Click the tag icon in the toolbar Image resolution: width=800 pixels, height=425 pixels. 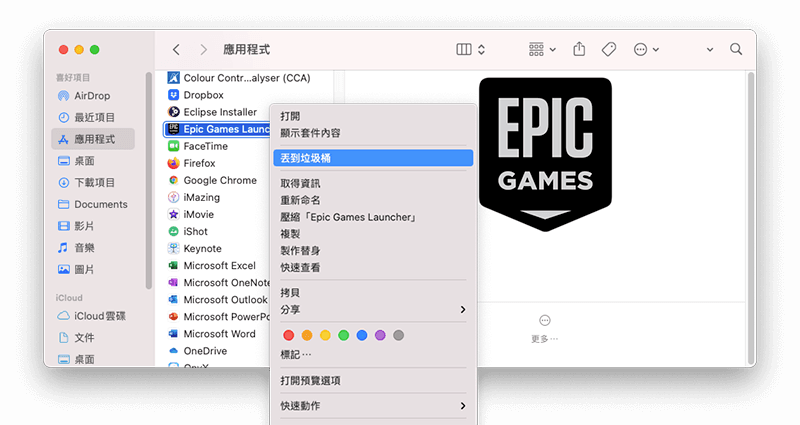click(609, 49)
